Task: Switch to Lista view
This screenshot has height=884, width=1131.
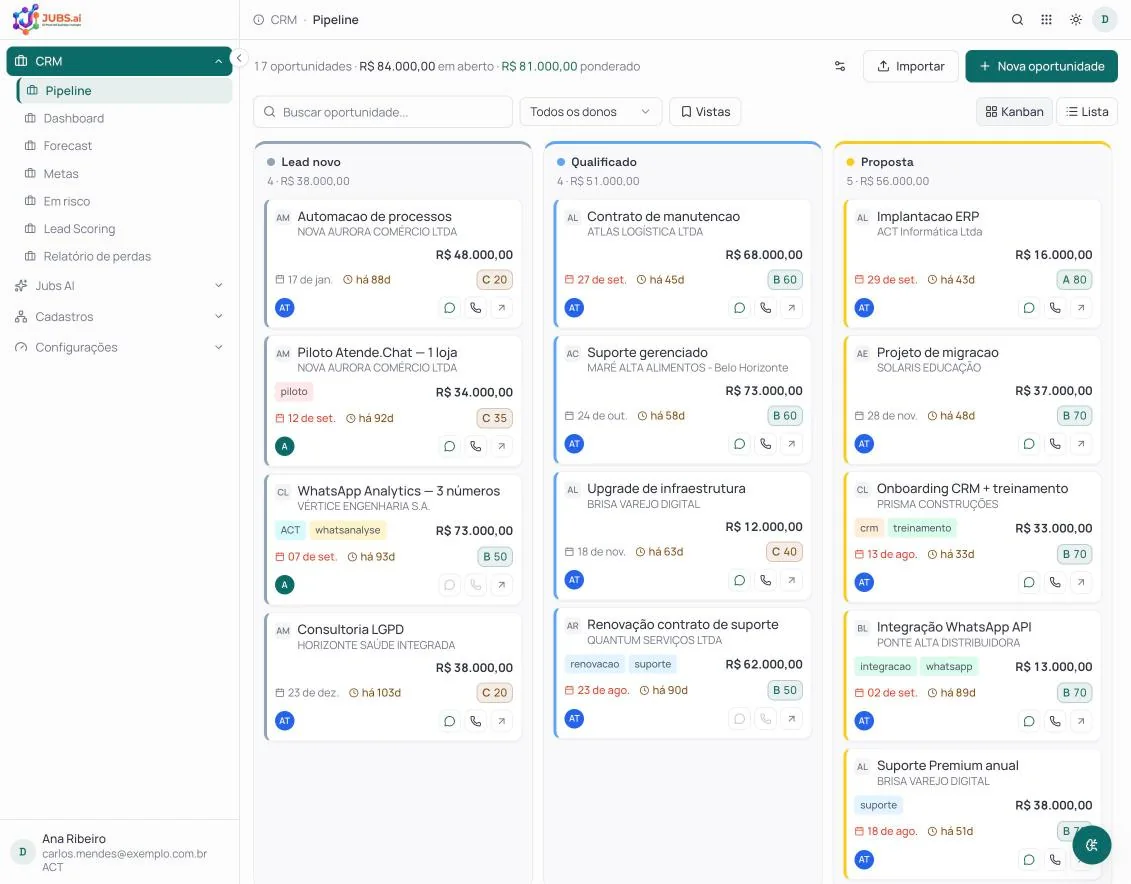Action: [x=1087, y=112]
